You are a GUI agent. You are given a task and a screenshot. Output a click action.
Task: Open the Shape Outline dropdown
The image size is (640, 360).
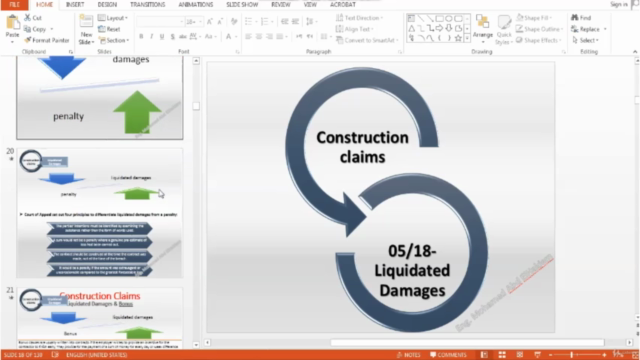point(540,29)
